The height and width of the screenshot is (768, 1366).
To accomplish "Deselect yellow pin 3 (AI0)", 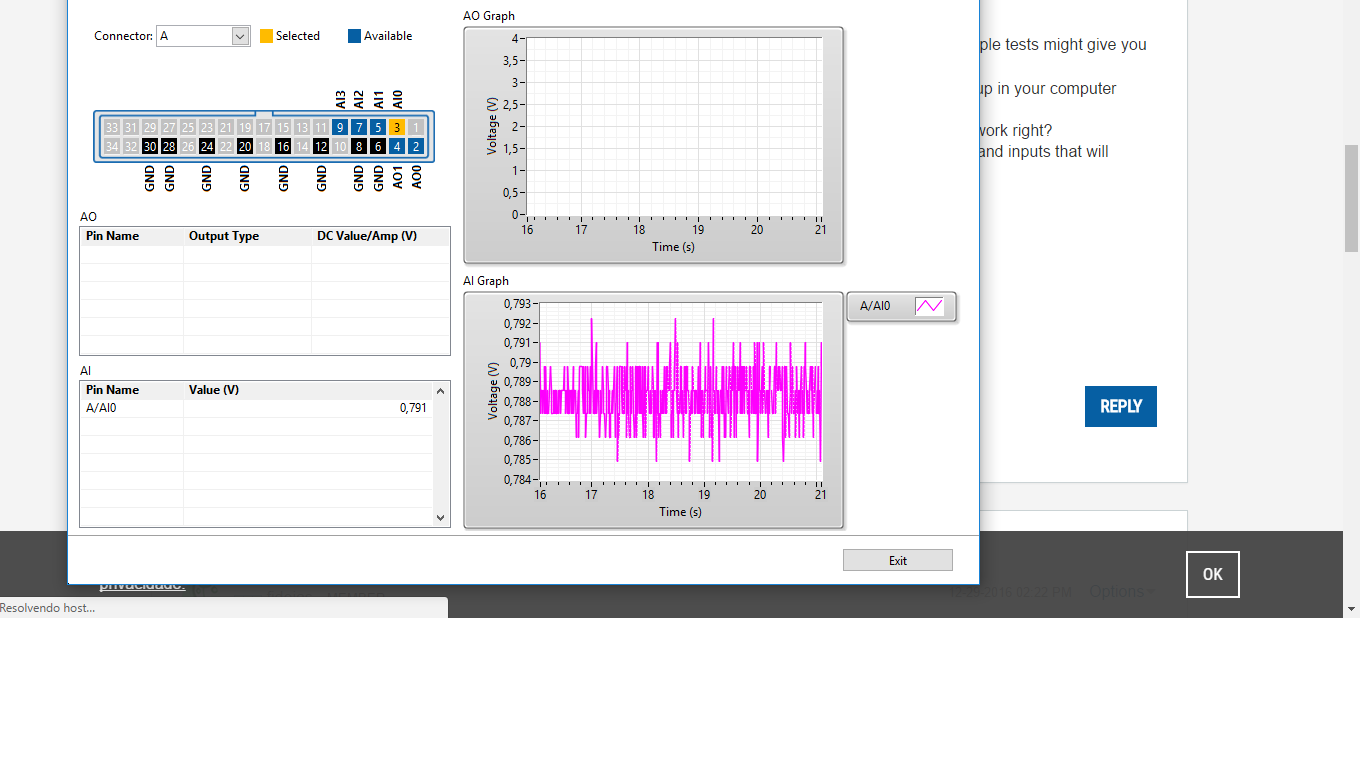I will (x=397, y=127).
